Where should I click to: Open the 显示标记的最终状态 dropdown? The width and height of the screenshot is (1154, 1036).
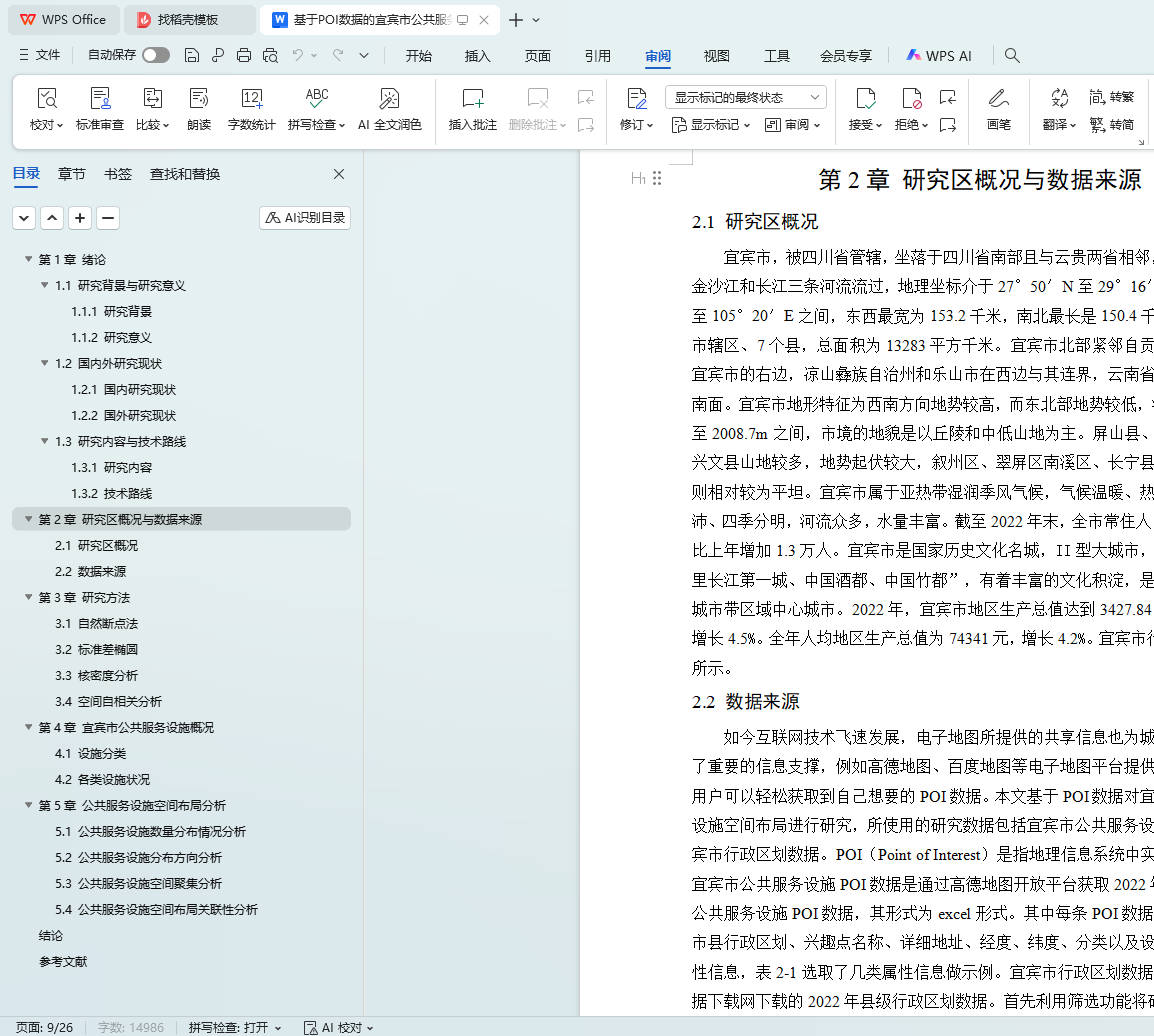click(x=745, y=98)
